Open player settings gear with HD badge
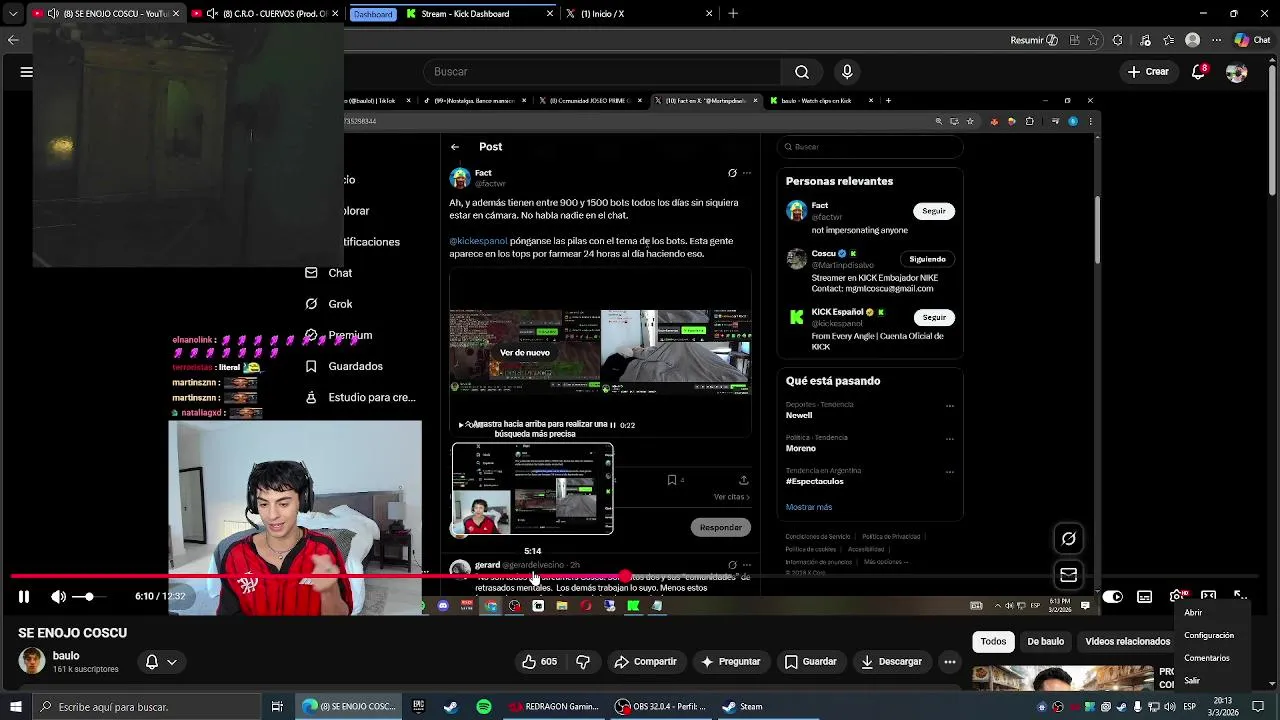 [1178, 597]
